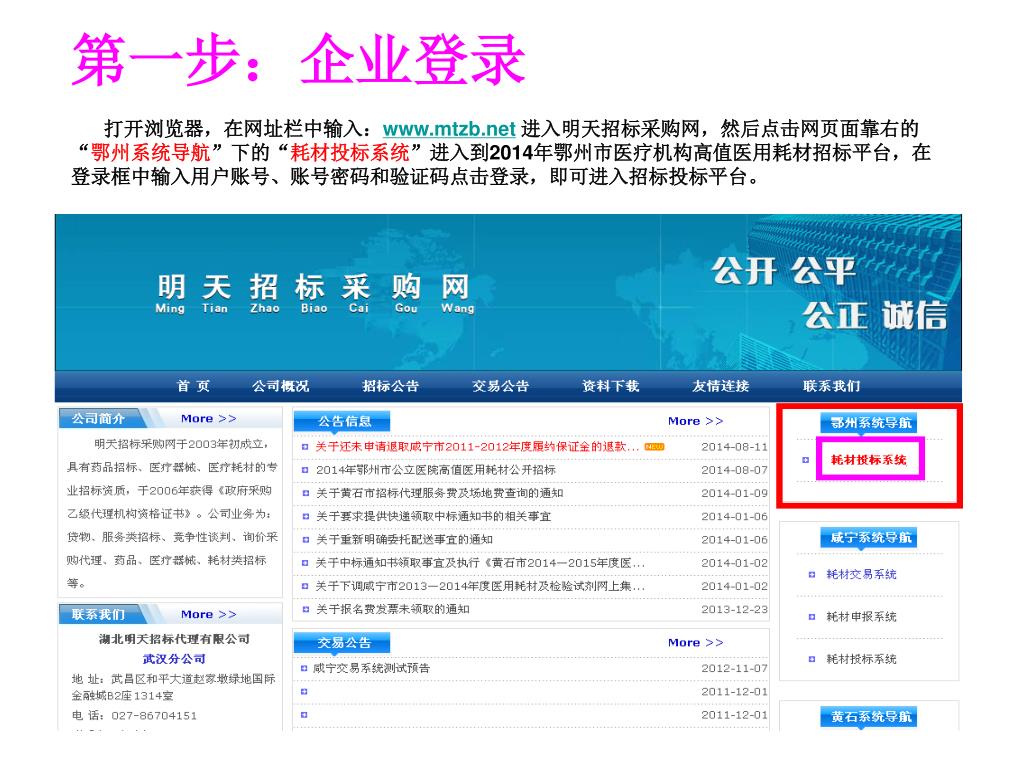Open the 招标公告 navigation menu item
Screen dimensions: 1024x768
tap(390, 386)
